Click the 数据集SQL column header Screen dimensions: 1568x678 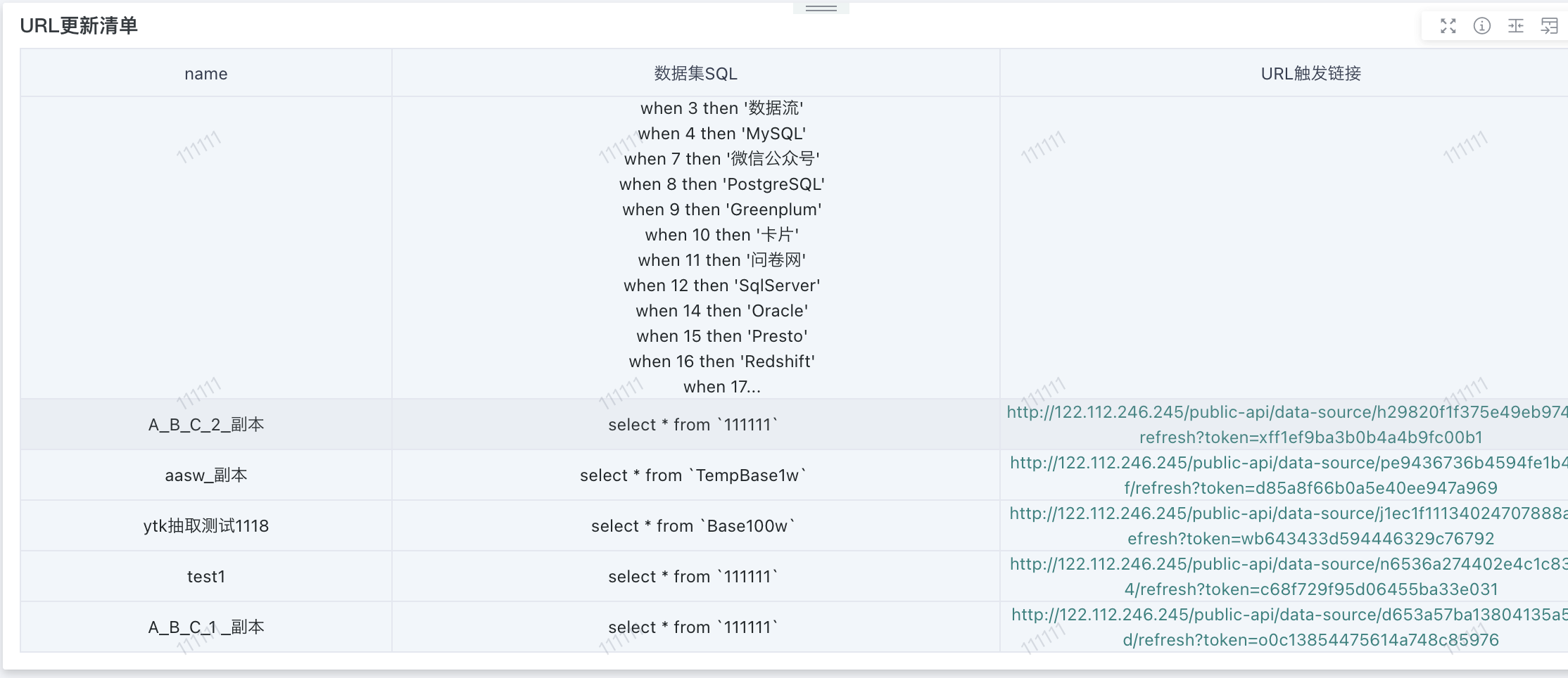coord(695,74)
